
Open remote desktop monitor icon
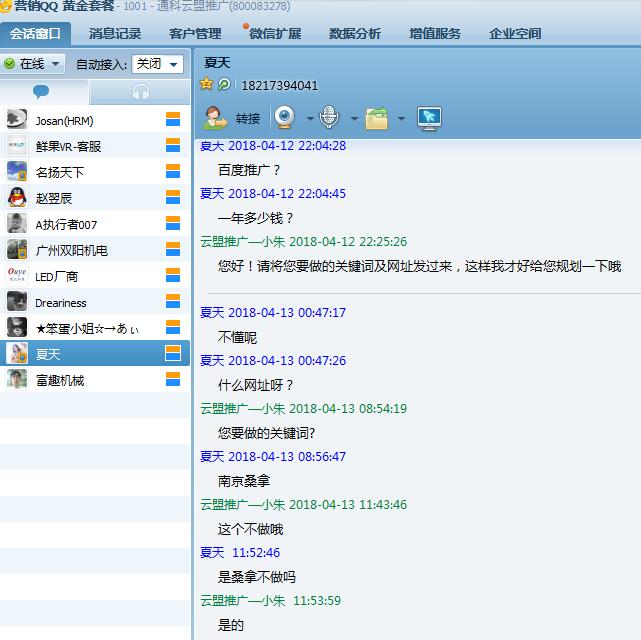(x=429, y=118)
